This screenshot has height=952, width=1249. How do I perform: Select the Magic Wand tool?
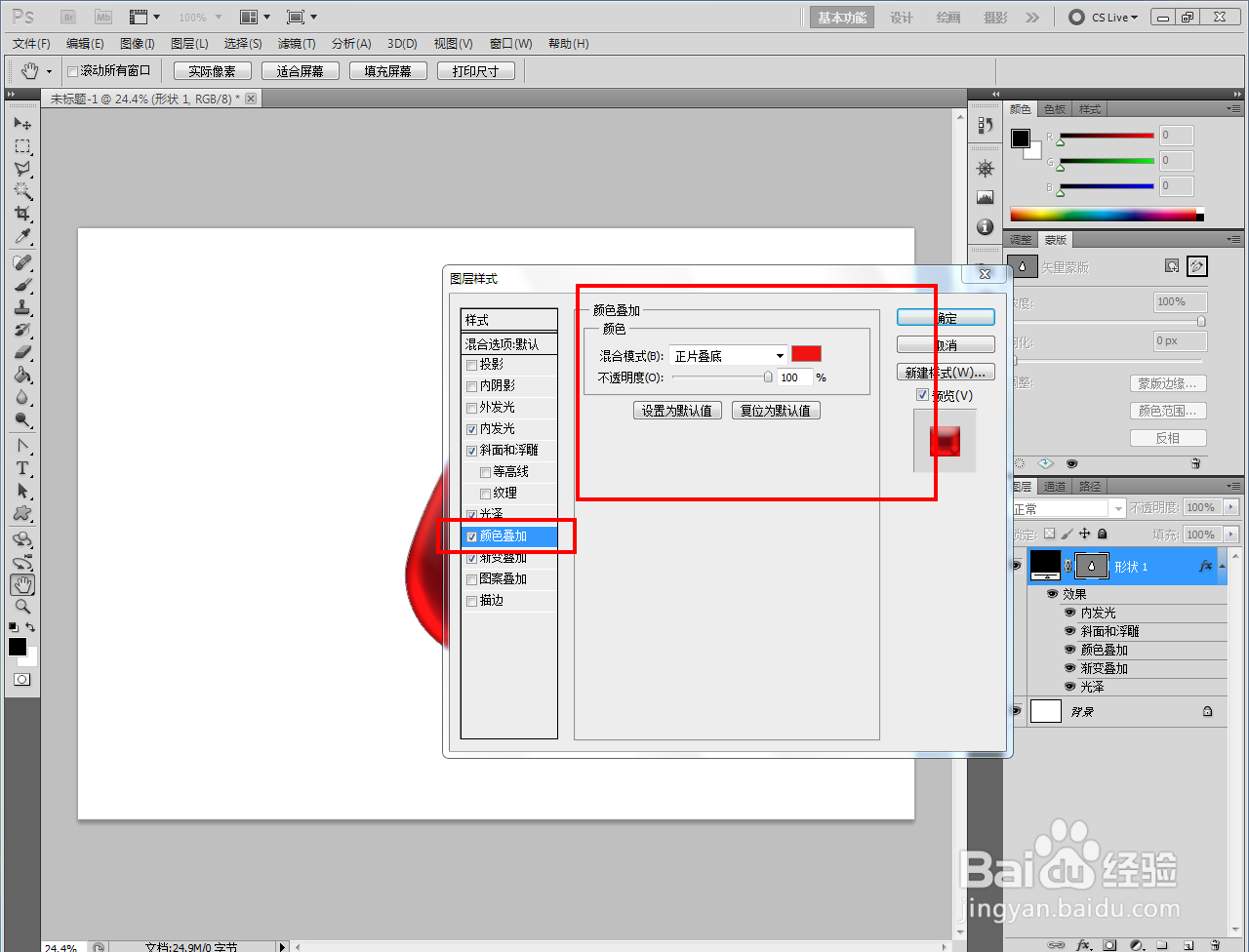coord(22,191)
